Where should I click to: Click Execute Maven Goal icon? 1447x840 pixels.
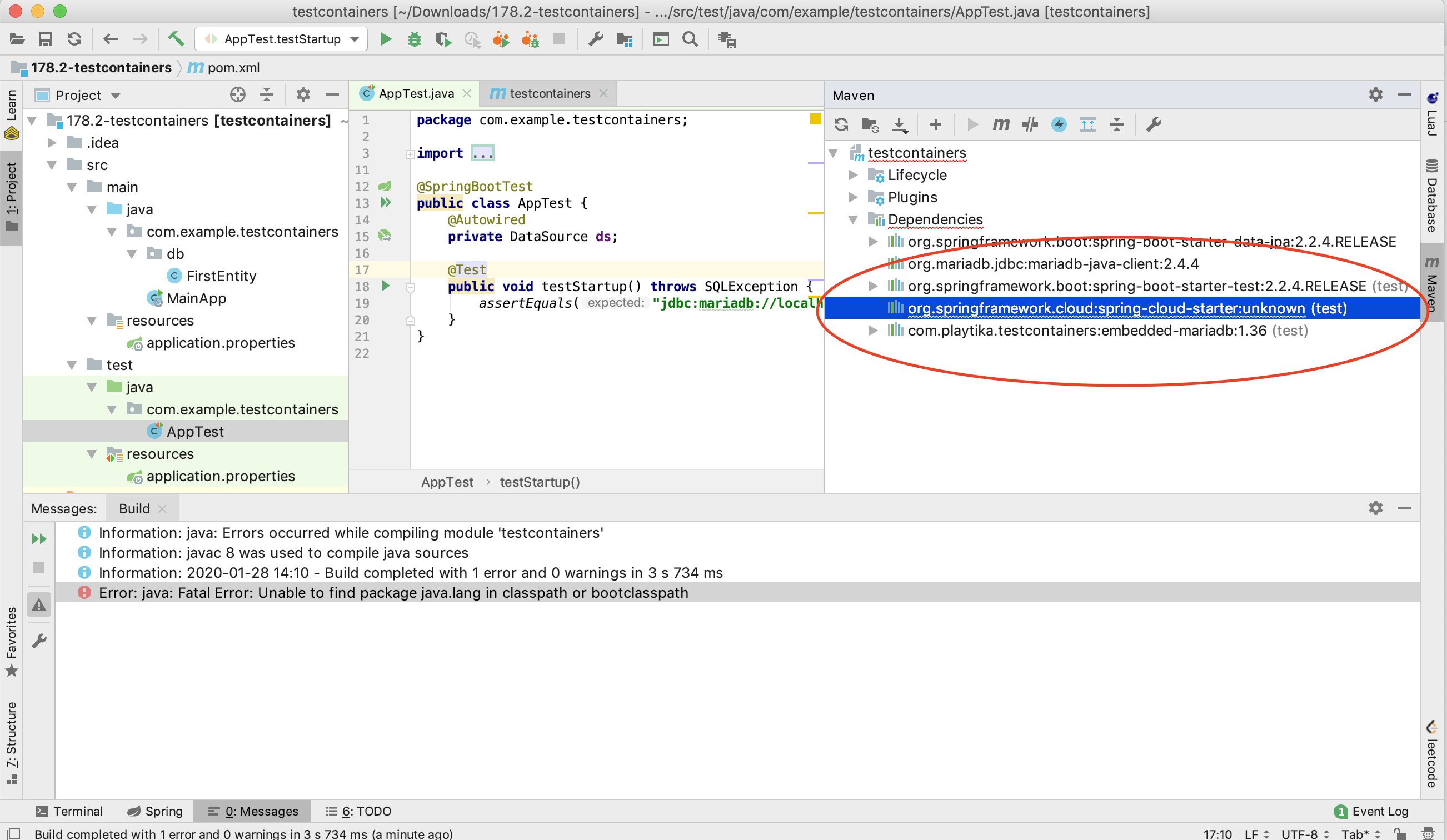click(x=1001, y=124)
